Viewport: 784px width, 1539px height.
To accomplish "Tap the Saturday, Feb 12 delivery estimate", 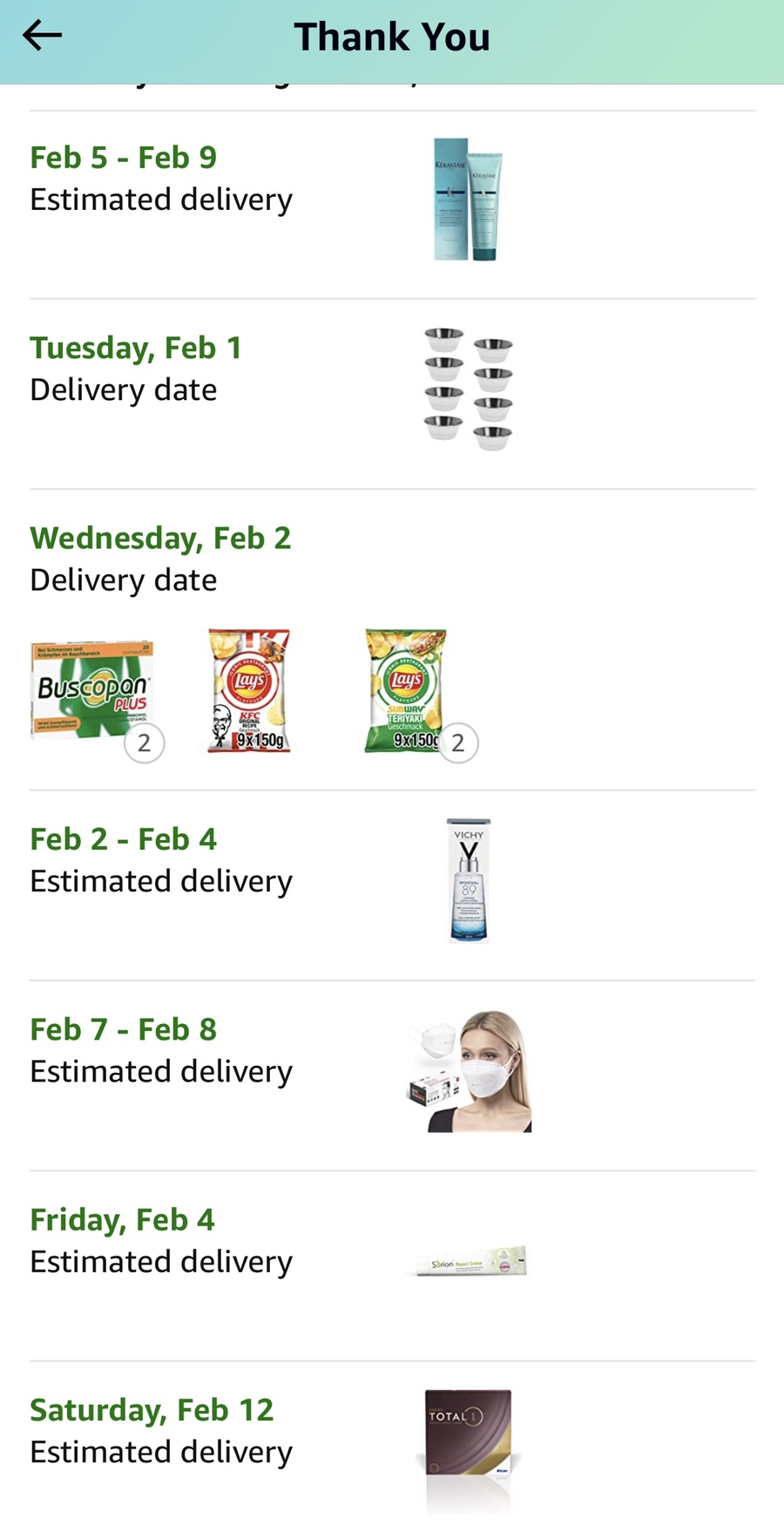I will pos(152,1410).
